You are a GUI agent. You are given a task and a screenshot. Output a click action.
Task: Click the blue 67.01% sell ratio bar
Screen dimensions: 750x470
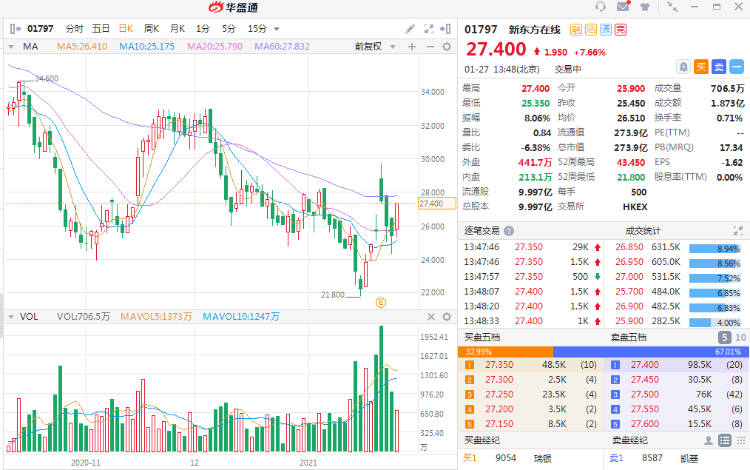pos(651,351)
